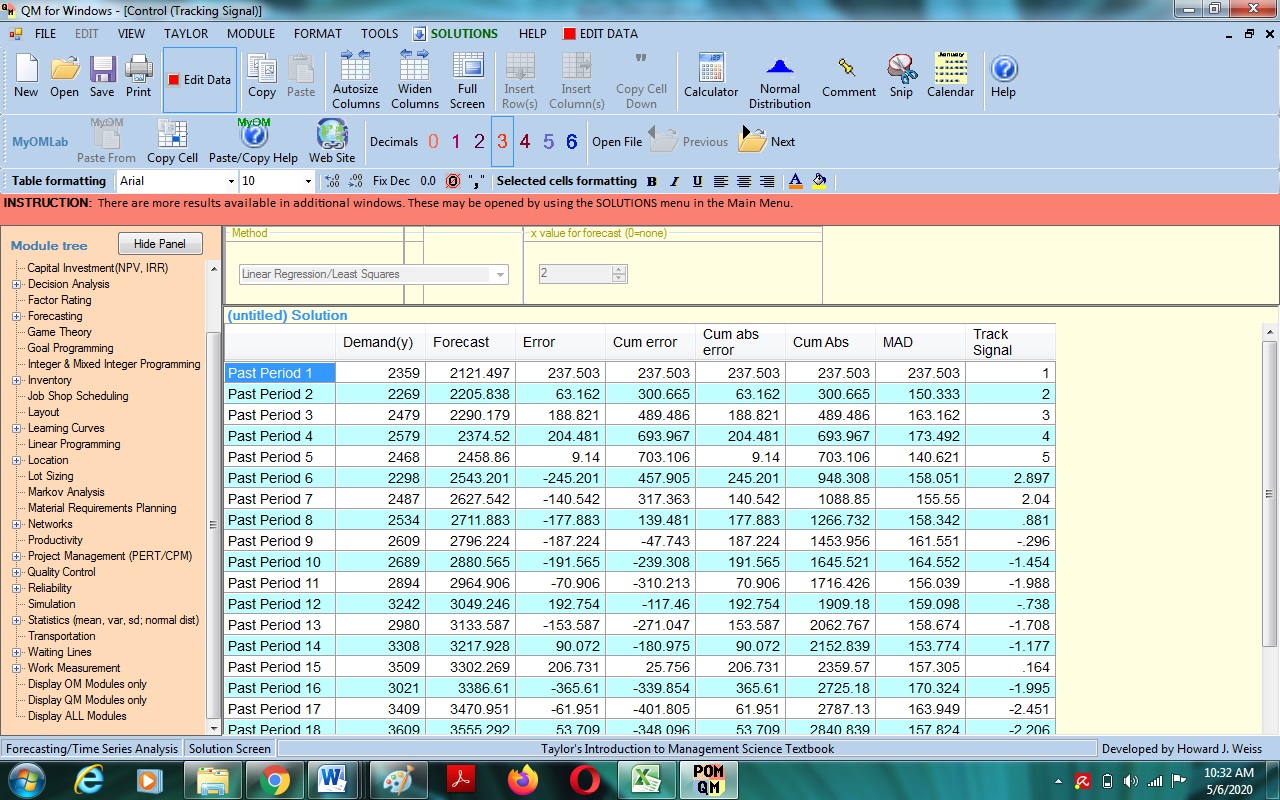Open the cell fill color bucket
The width and height of the screenshot is (1280, 800).
click(x=819, y=181)
